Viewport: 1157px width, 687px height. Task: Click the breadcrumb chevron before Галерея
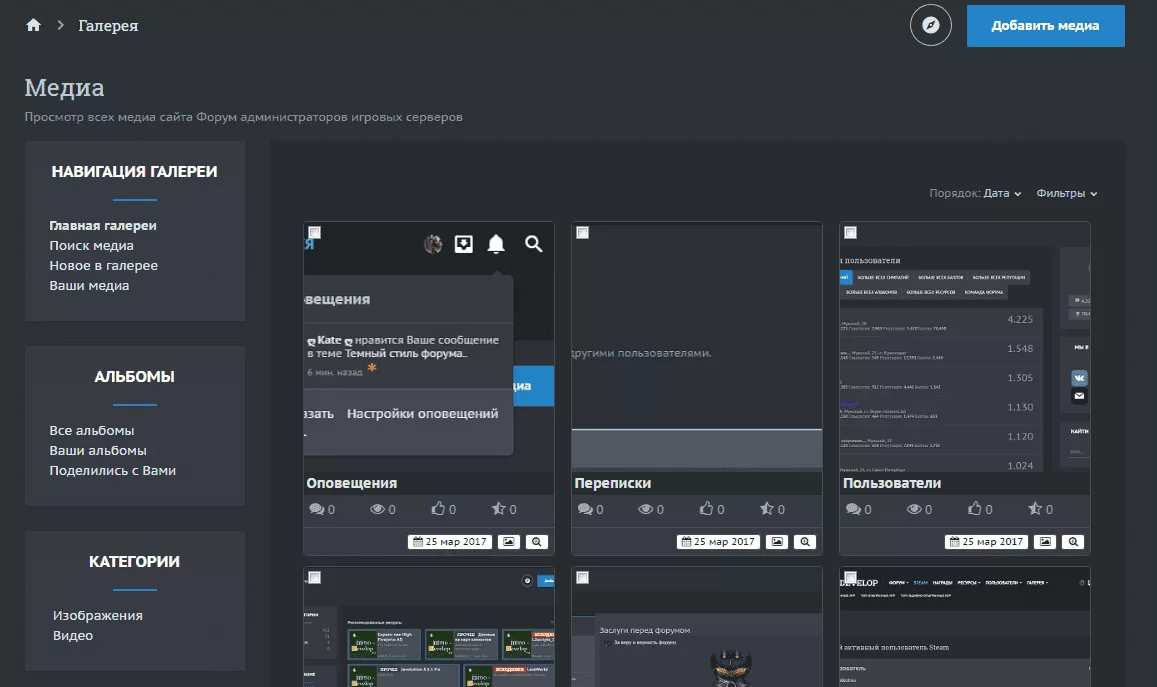tap(61, 25)
